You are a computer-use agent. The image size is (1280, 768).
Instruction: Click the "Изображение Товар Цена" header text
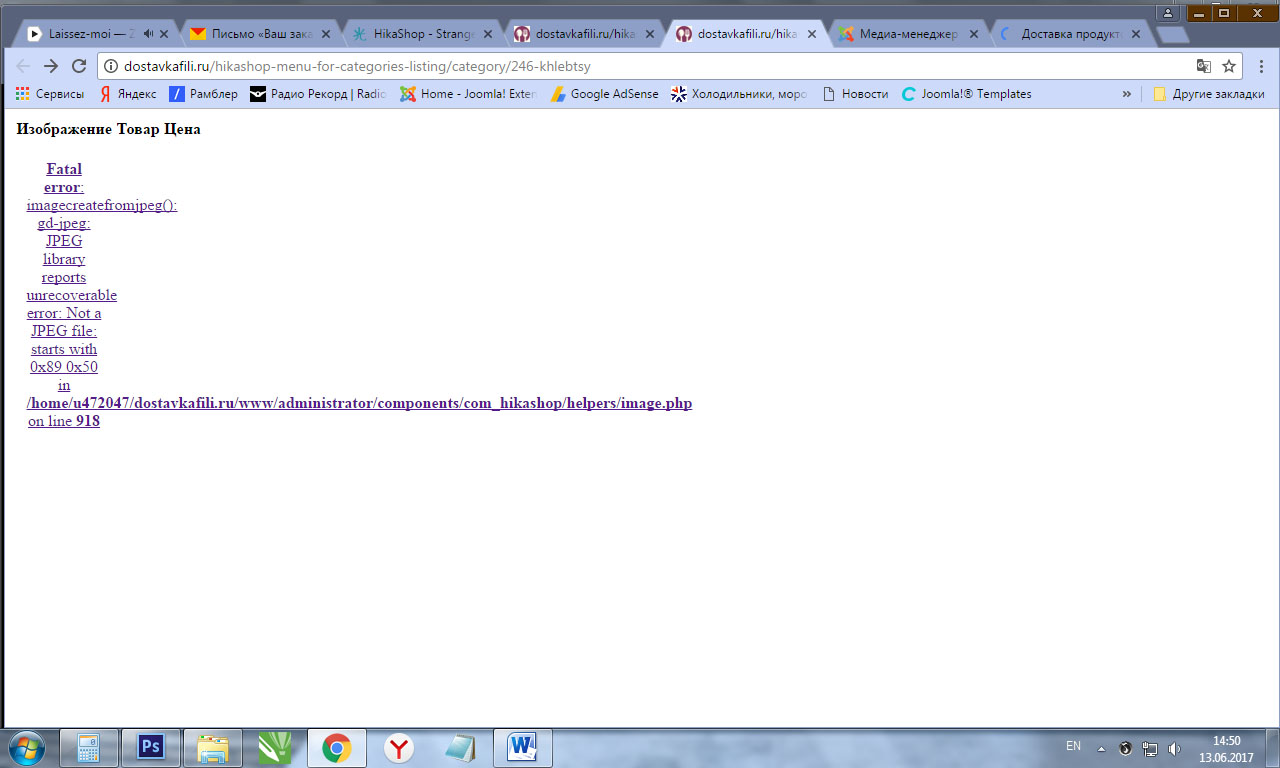[x=109, y=129]
